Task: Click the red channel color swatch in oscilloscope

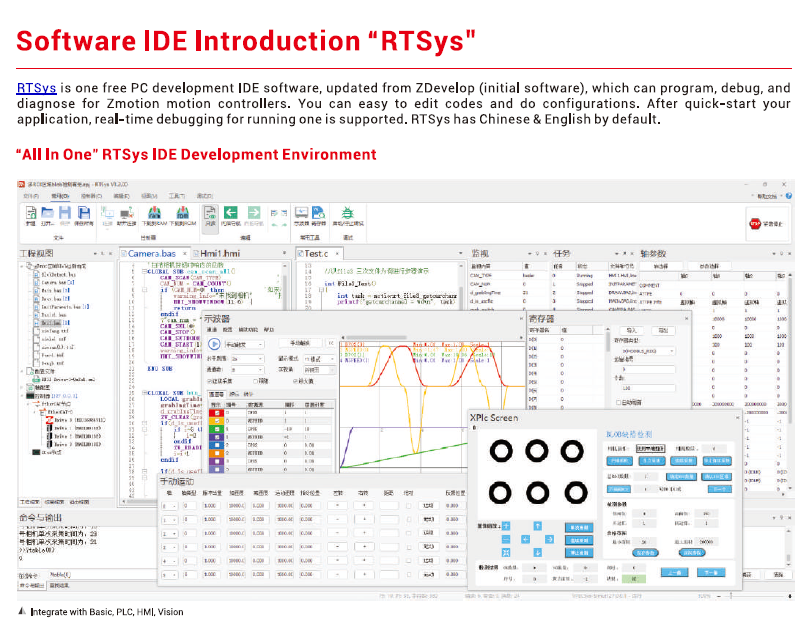Action: (215, 411)
